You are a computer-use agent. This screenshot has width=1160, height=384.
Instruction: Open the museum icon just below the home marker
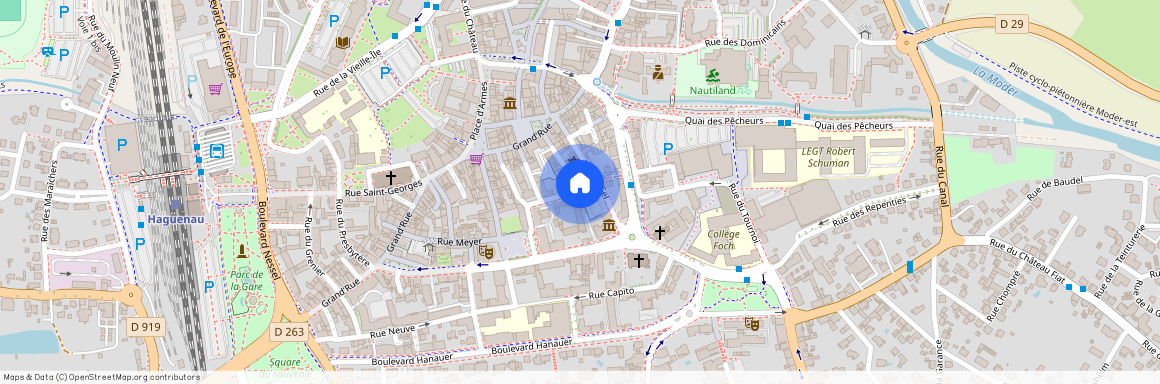click(609, 224)
